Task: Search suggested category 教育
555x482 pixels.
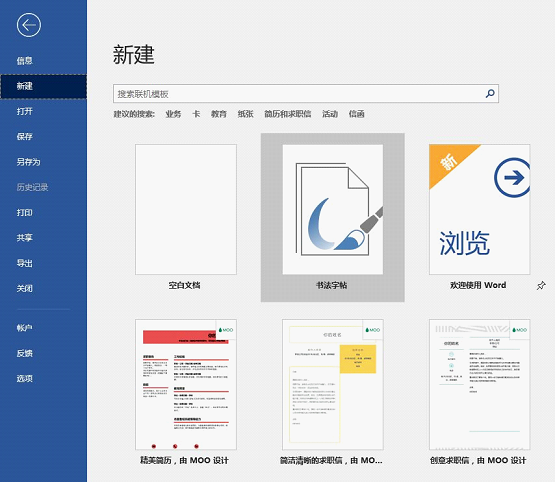Action: point(219,114)
